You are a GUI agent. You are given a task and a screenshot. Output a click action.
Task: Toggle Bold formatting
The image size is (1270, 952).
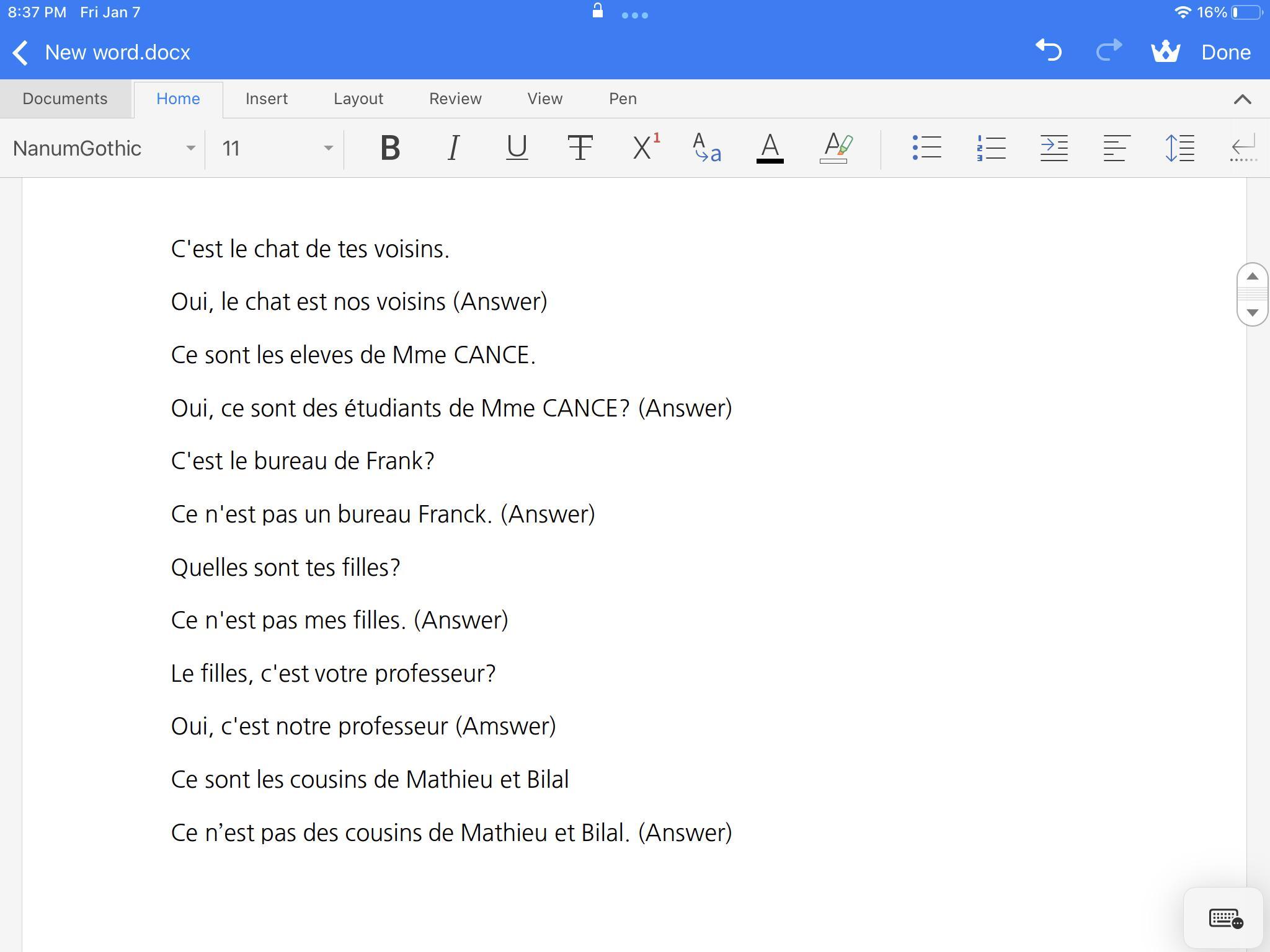coord(390,148)
